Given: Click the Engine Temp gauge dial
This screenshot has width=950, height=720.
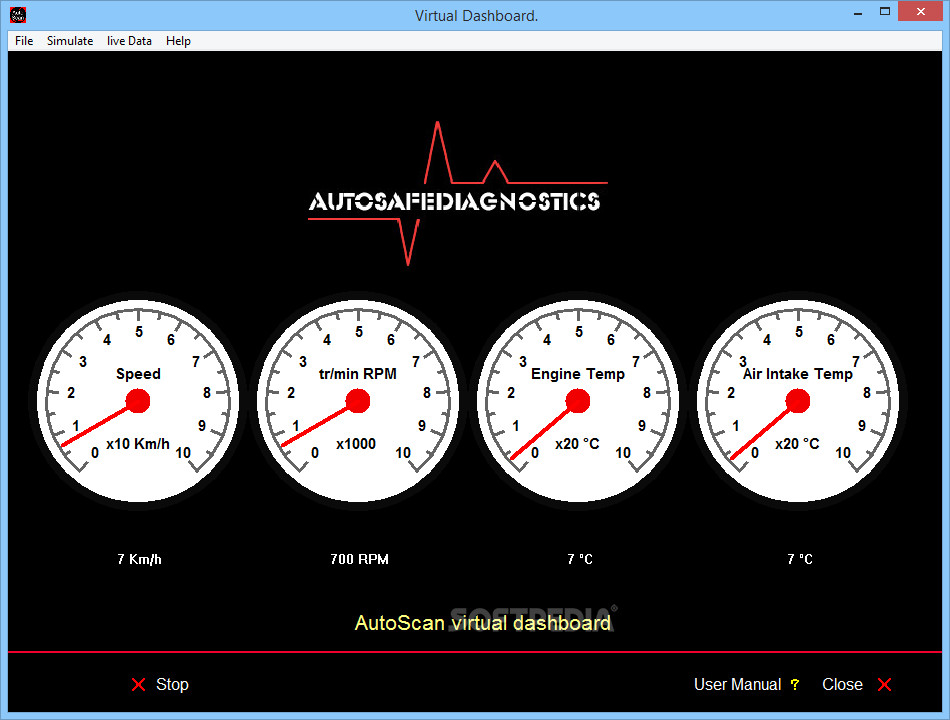Looking at the screenshot, I should [578, 400].
